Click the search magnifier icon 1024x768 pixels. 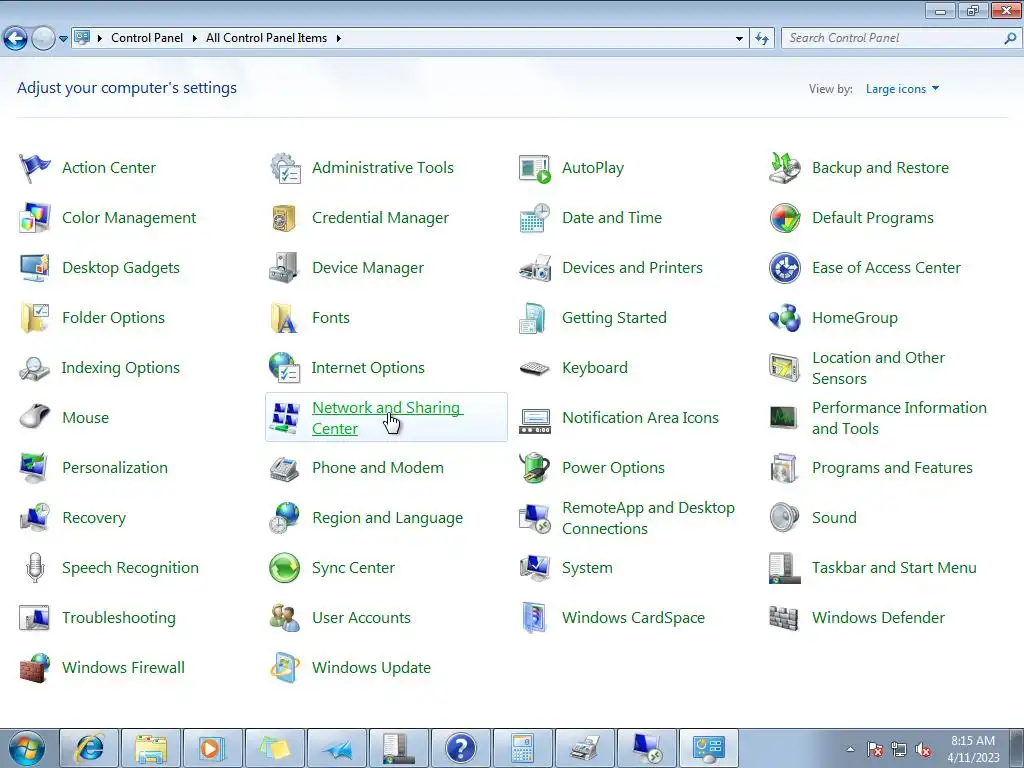(x=1010, y=39)
